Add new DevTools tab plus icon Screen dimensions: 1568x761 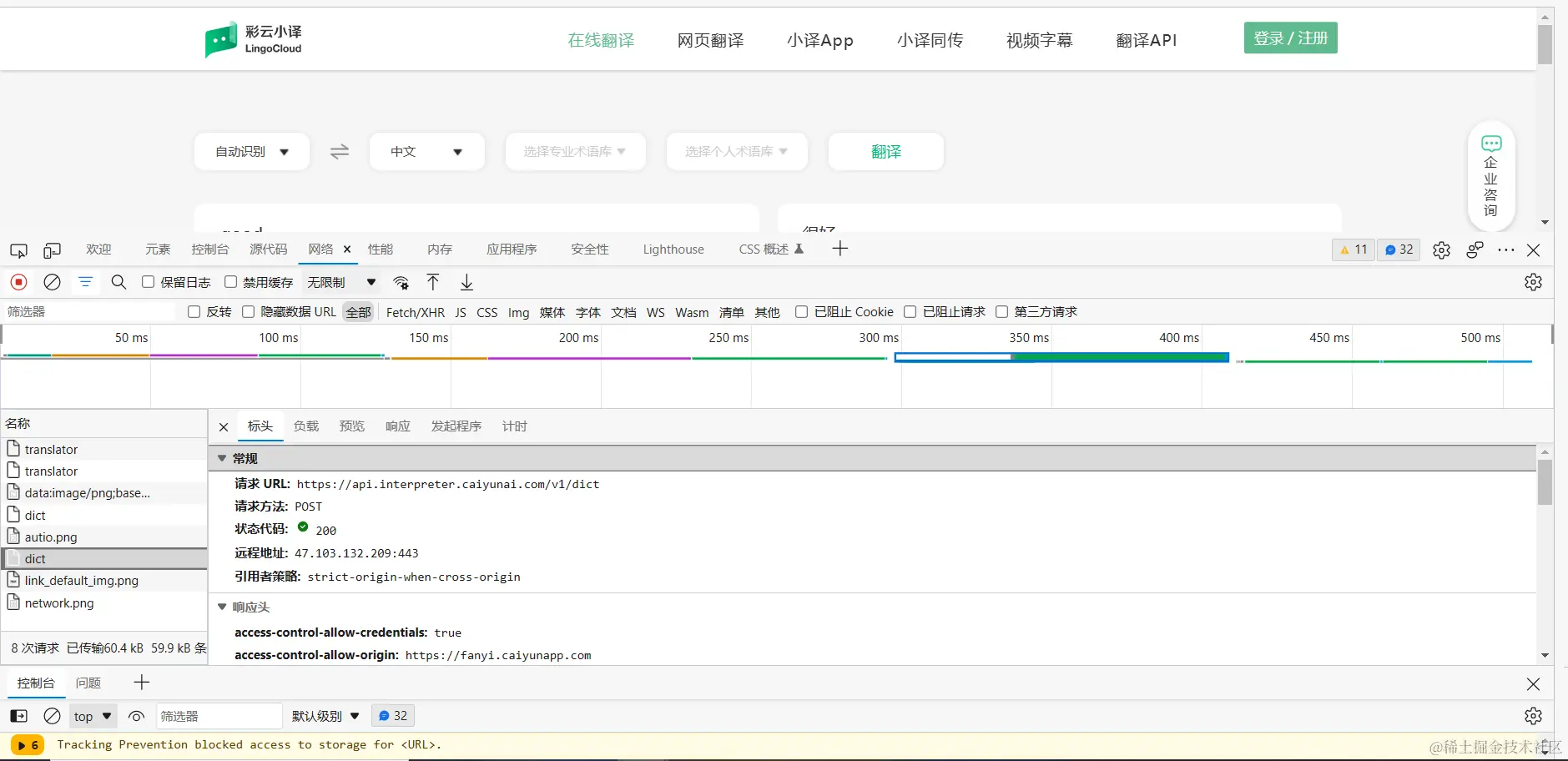point(840,249)
